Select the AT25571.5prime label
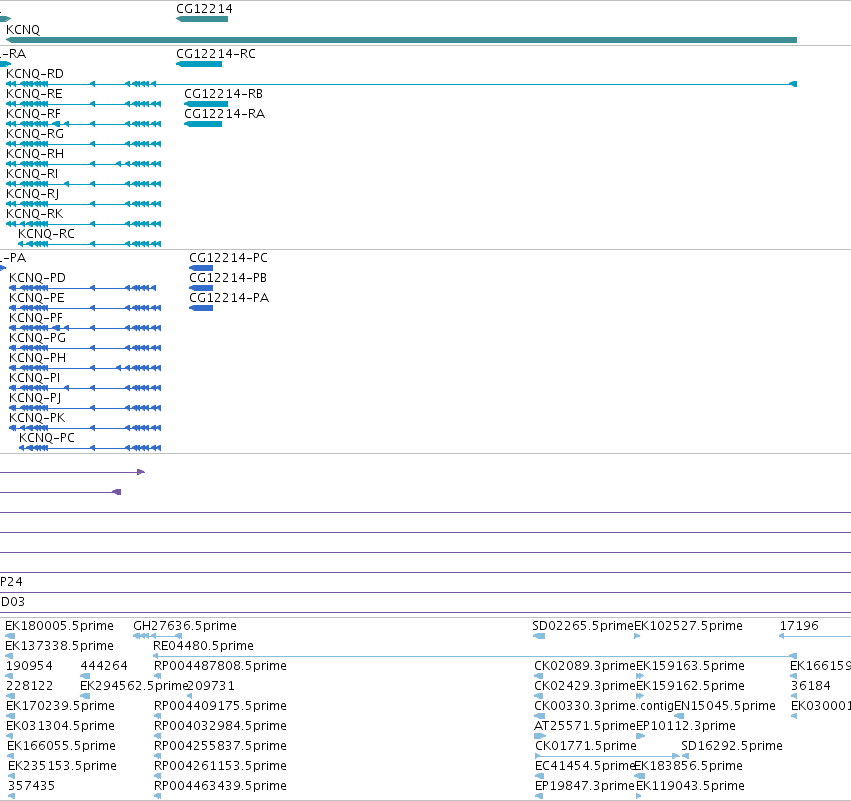Image resolution: width=851 pixels, height=801 pixels. coord(585,727)
